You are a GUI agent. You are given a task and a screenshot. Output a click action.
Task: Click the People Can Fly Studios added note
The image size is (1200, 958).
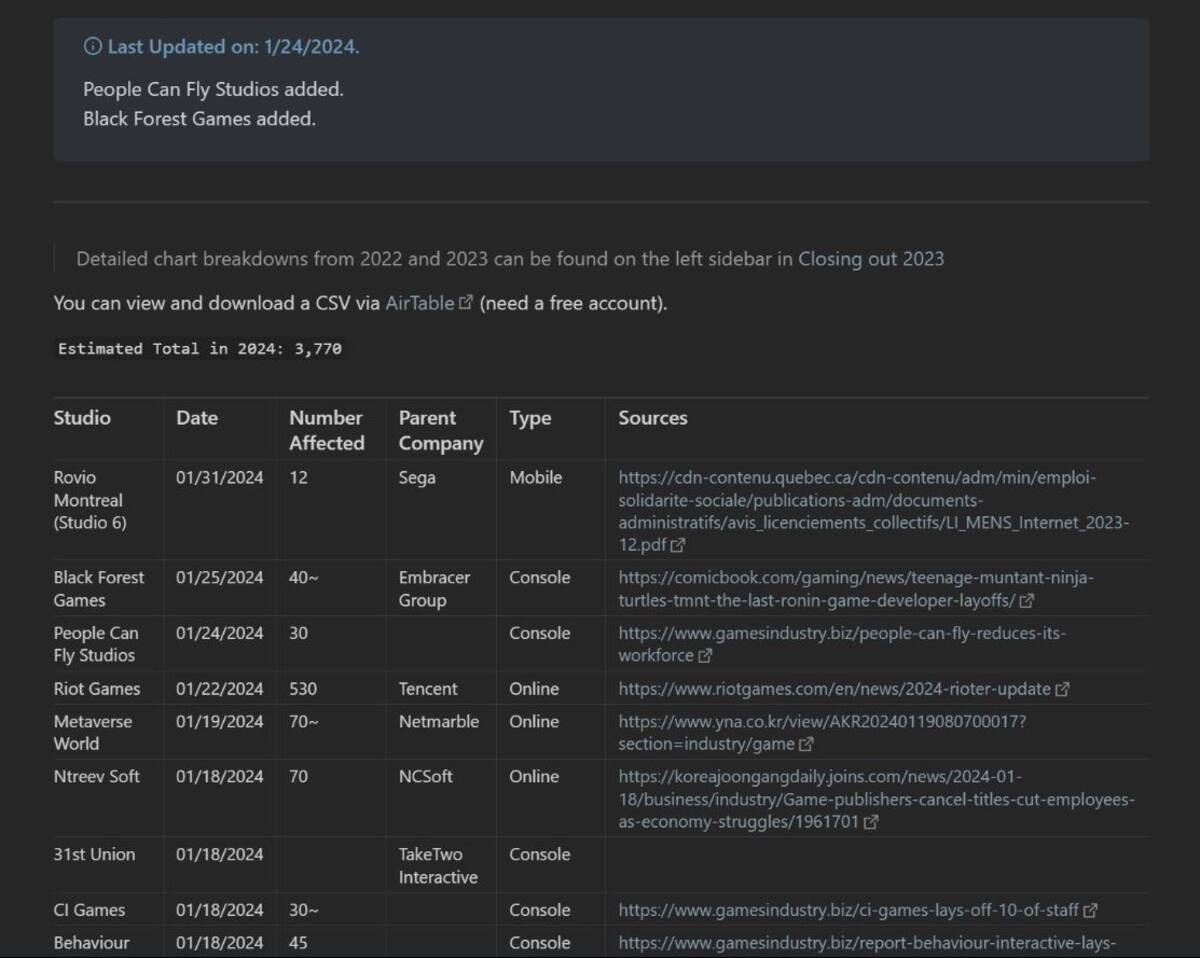[213, 89]
